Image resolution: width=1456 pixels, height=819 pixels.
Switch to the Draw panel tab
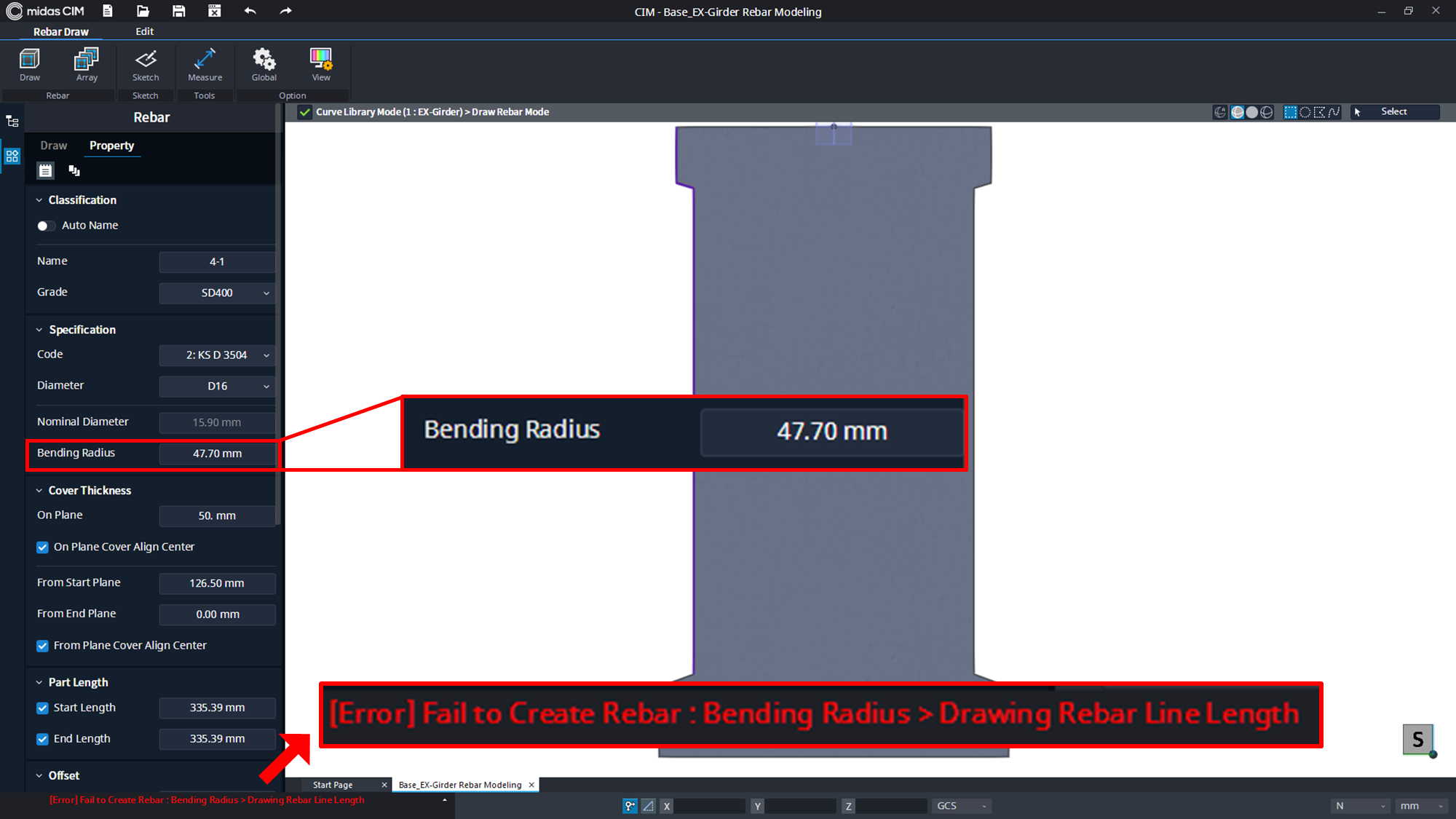[x=54, y=146]
